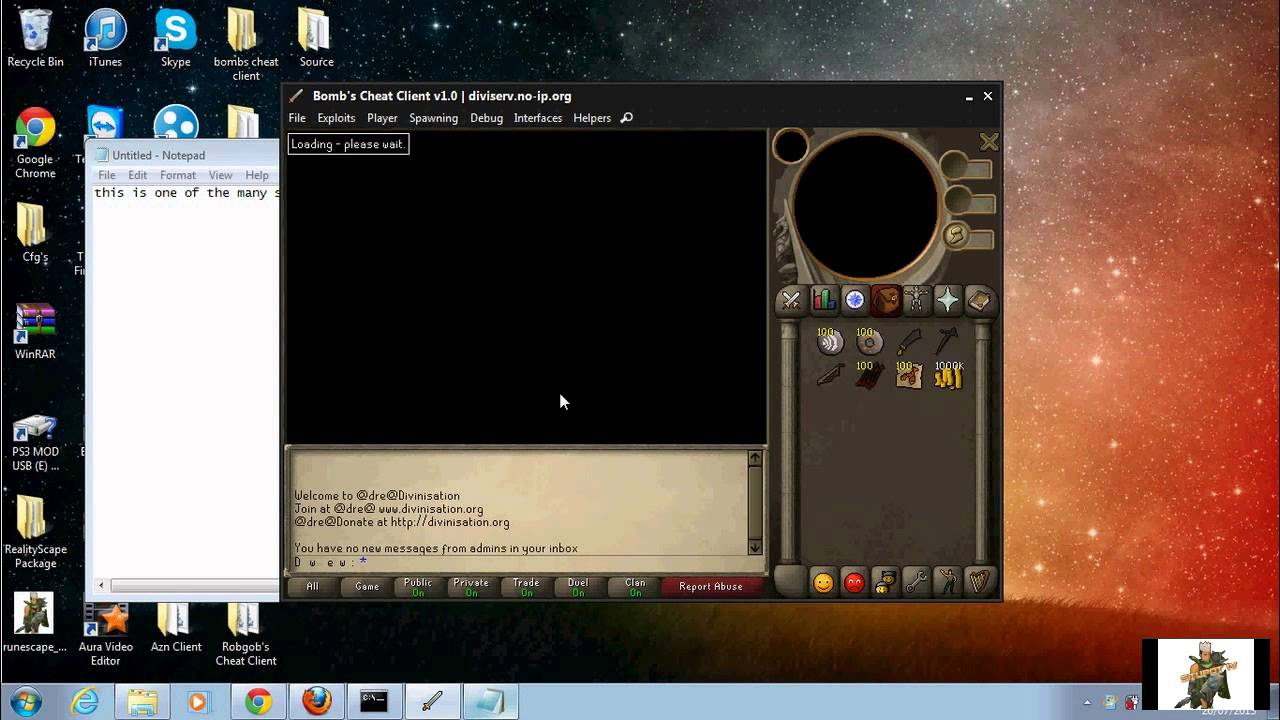Click the bow item in inventory
The width and height of the screenshot is (1280, 720).
click(829, 375)
